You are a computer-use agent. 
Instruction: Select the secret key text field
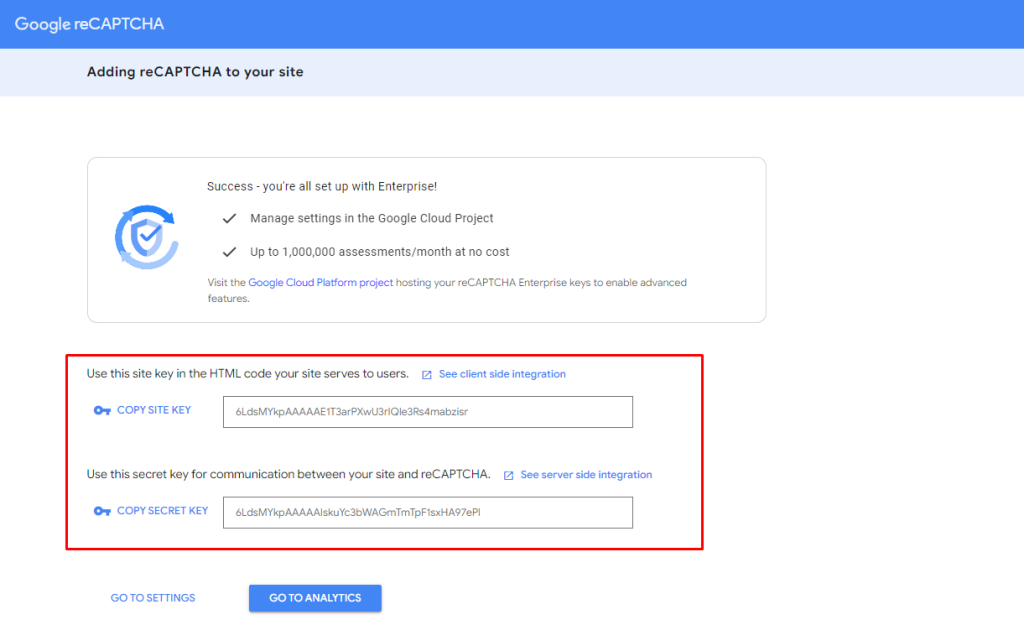pos(427,512)
